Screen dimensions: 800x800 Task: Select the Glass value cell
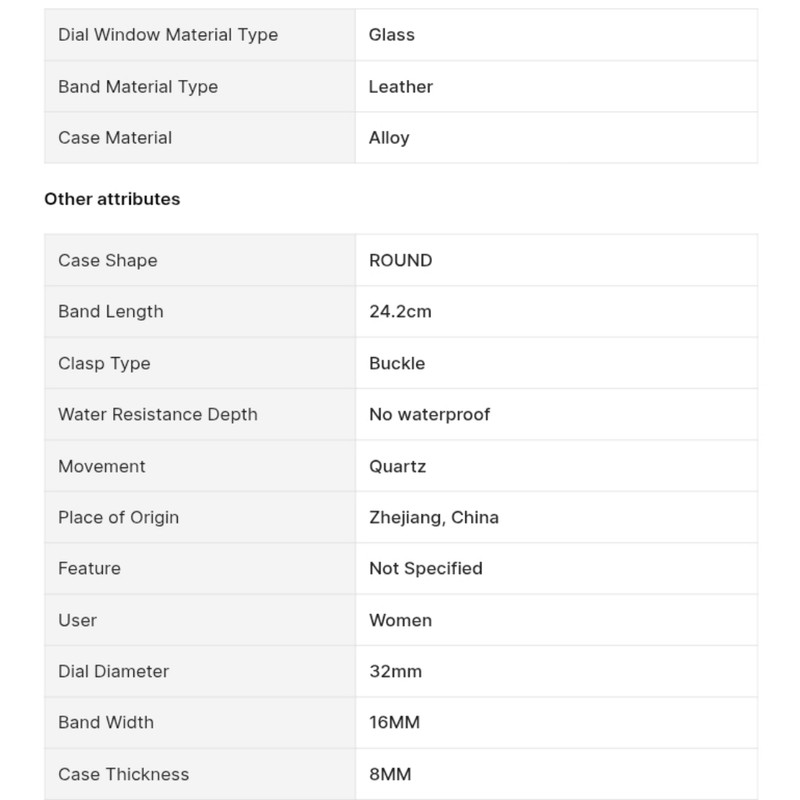click(556, 35)
